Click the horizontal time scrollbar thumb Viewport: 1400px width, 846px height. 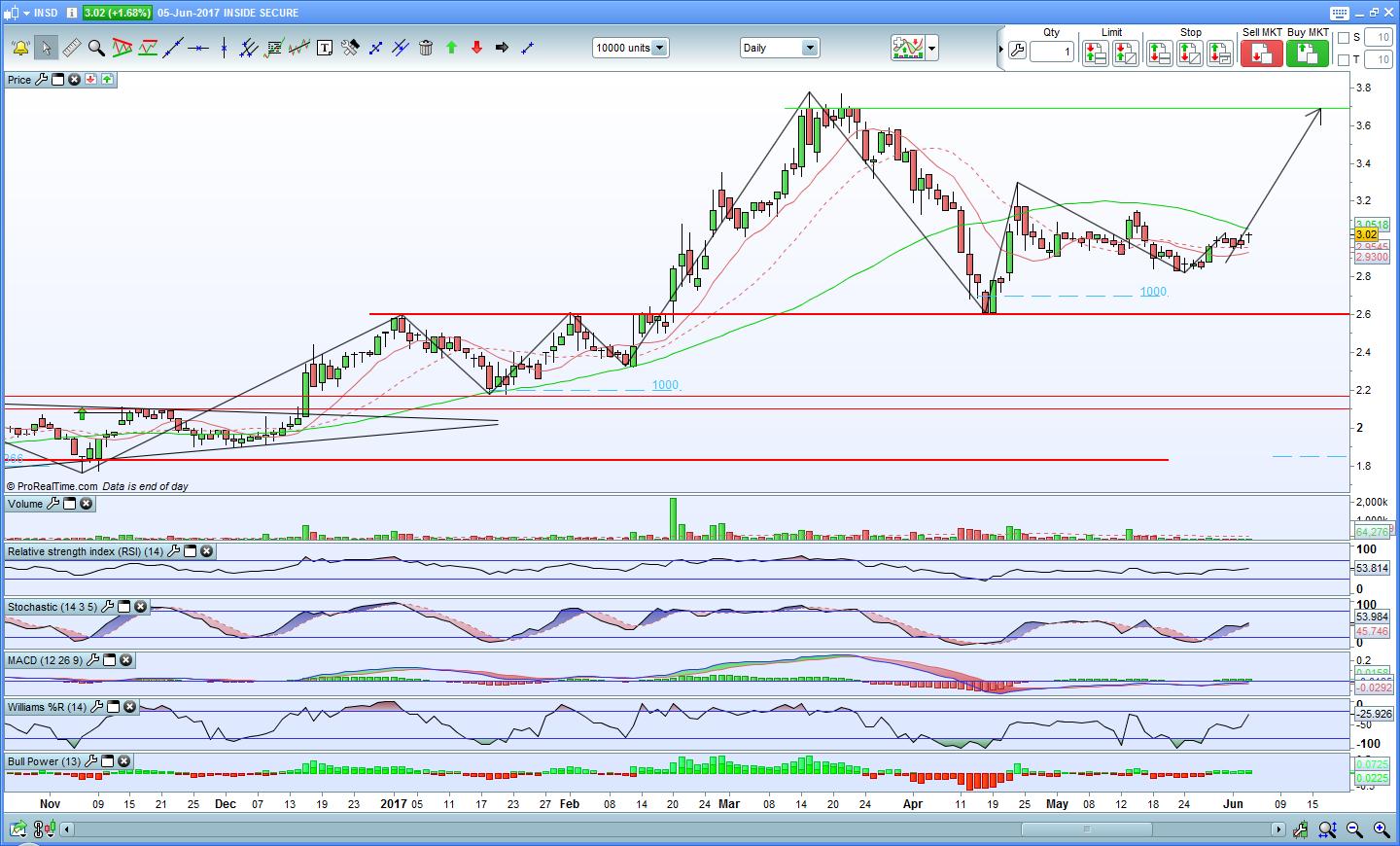pyautogui.click(x=1087, y=829)
